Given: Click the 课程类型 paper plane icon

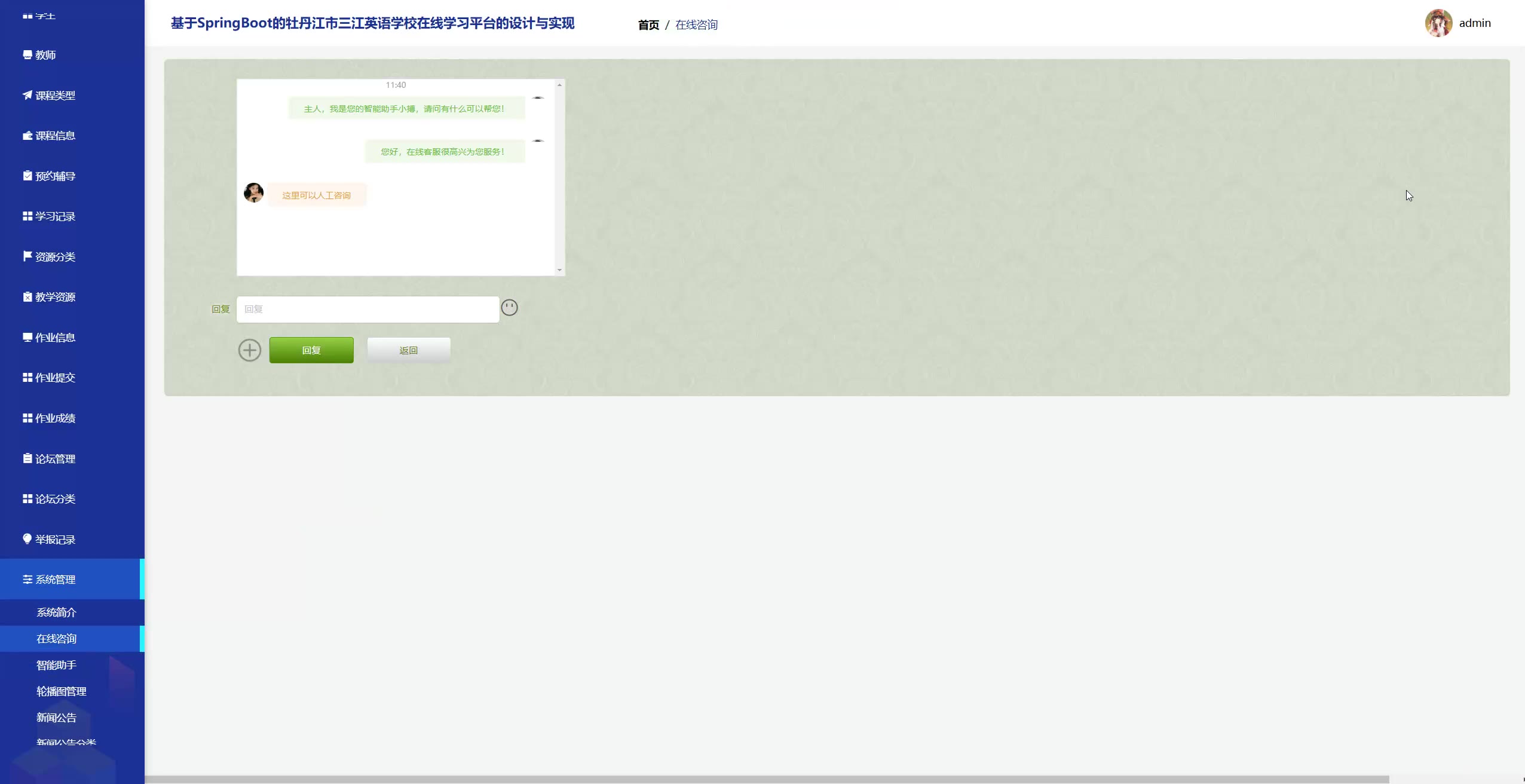Looking at the screenshot, I should [x=27, y=95].
